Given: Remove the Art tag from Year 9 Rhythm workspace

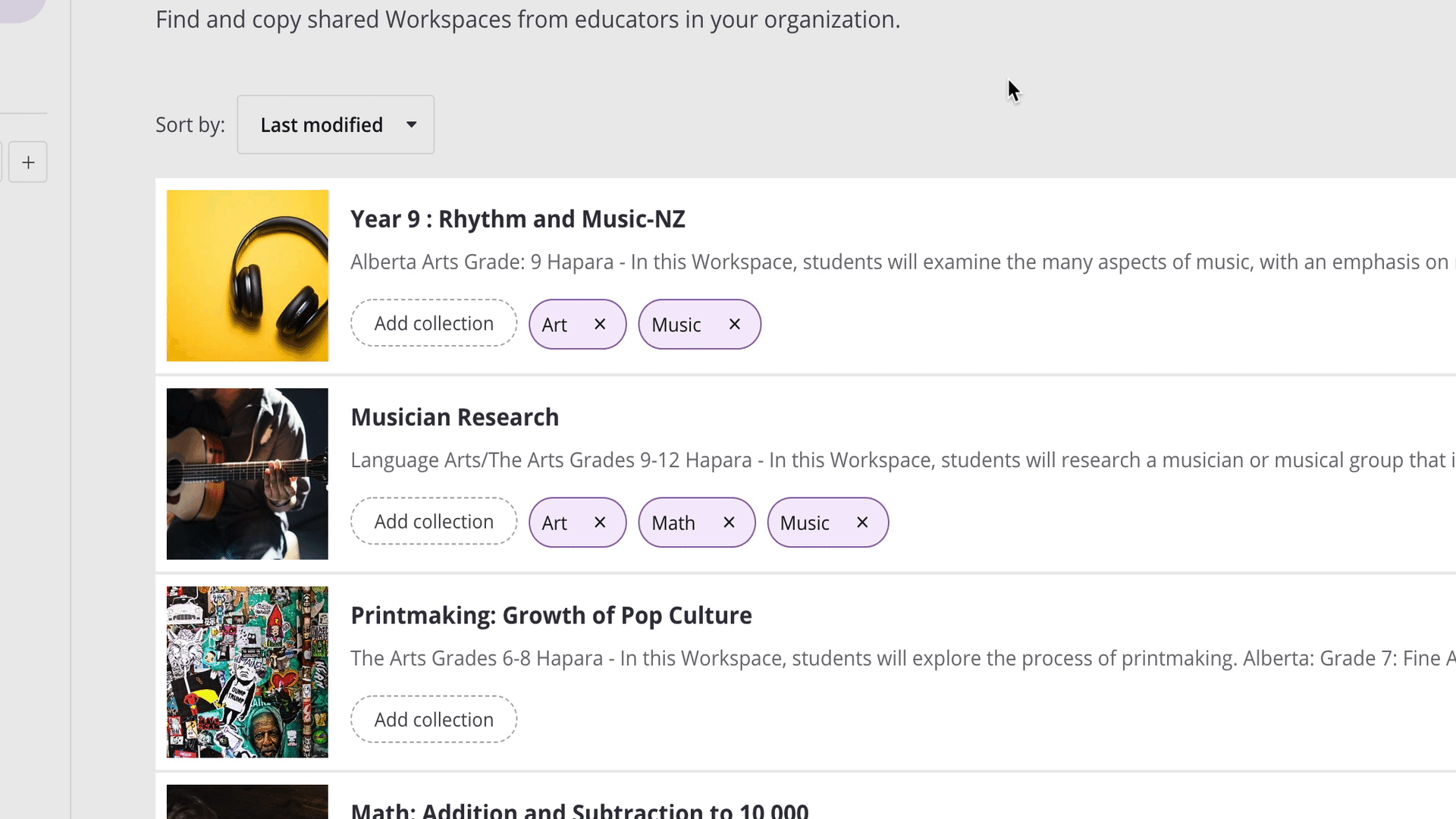Looking at the screenshot, I should click(x=600, y=324).
